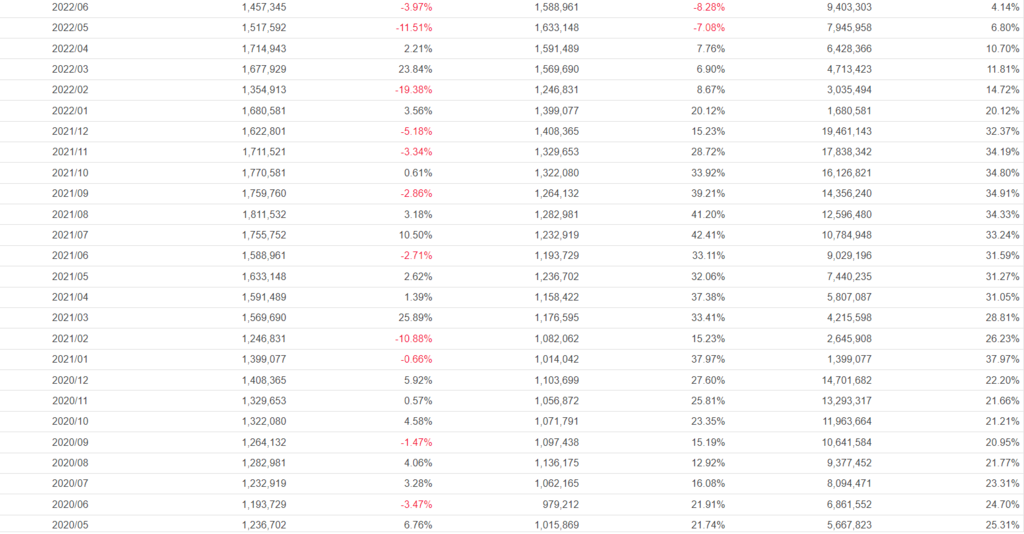The width and height of the screenshot is (1024, 534).
Task: Select the 2021/12 row date
Action: (x=70, y=131)
